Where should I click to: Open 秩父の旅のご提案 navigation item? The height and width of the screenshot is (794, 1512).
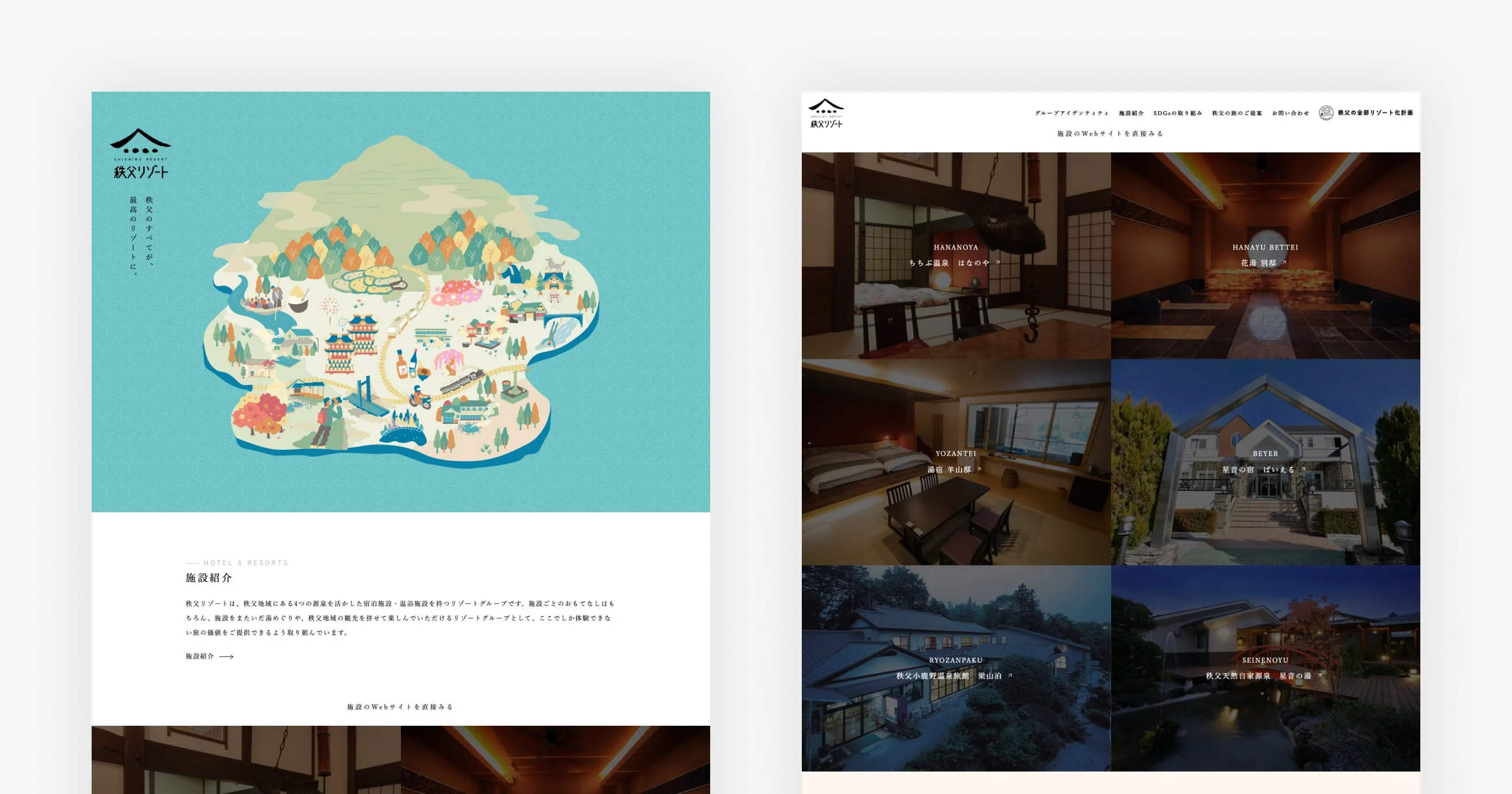1237,113
